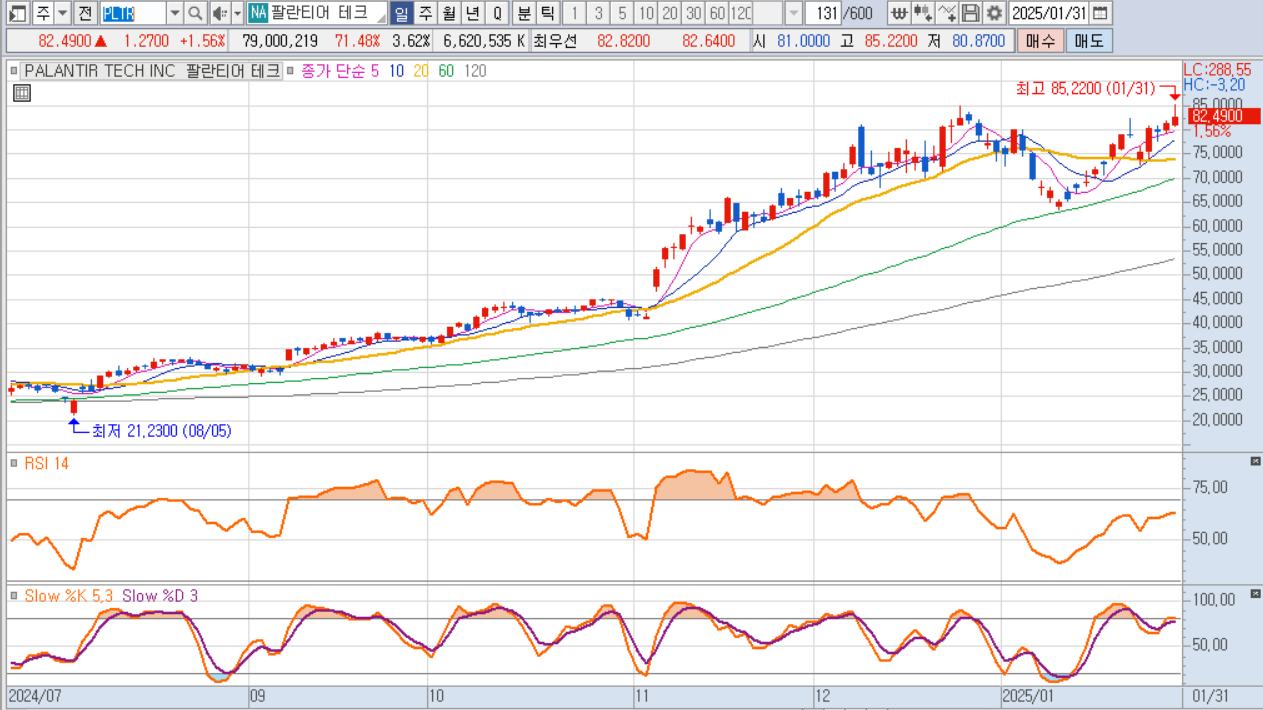Select the 1 interval button
Viewport: 1263px width, 710px height.
574,13
